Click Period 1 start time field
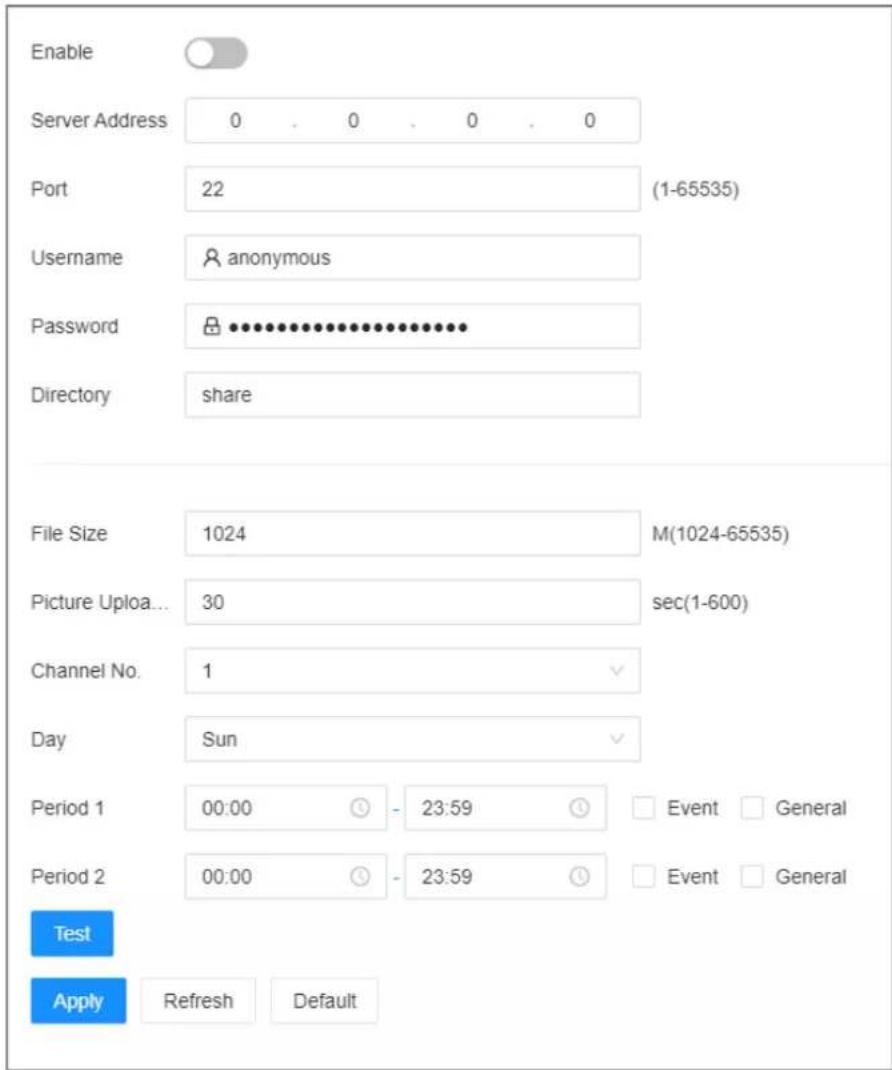This screenshot has height=1070, width=892. (285, 808)
